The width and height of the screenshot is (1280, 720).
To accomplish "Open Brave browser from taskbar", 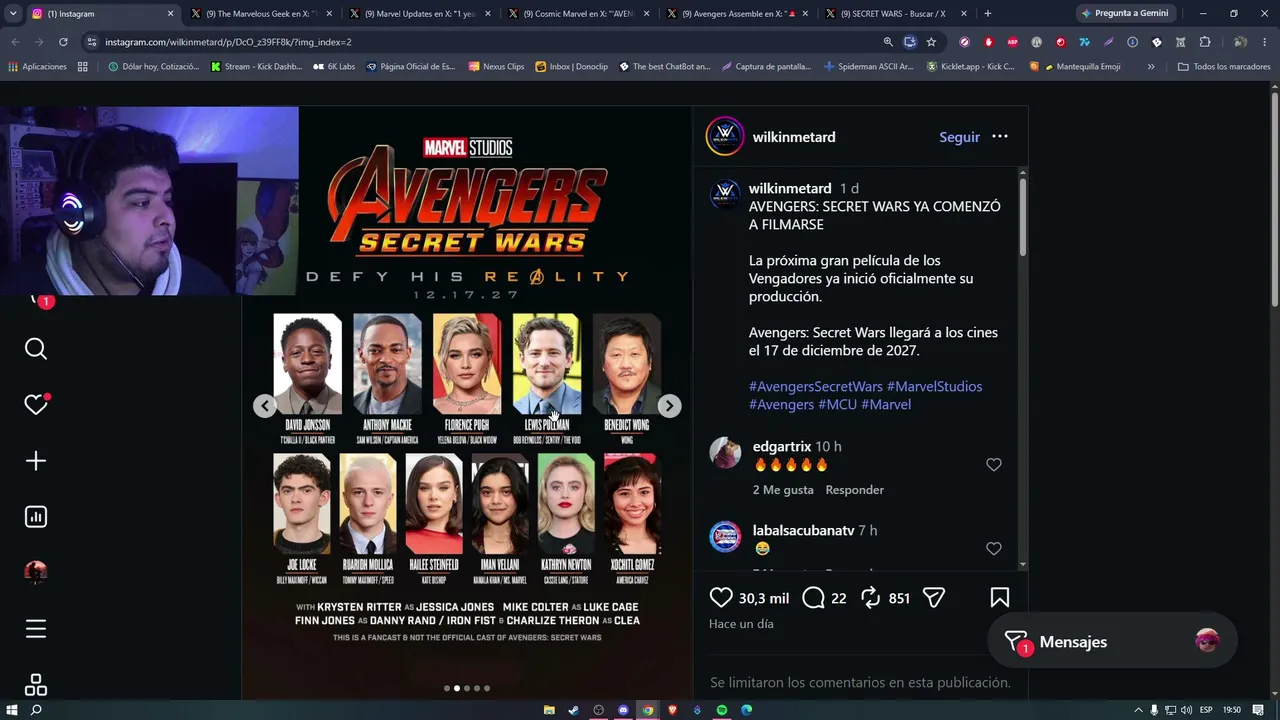I will point(672,710).
